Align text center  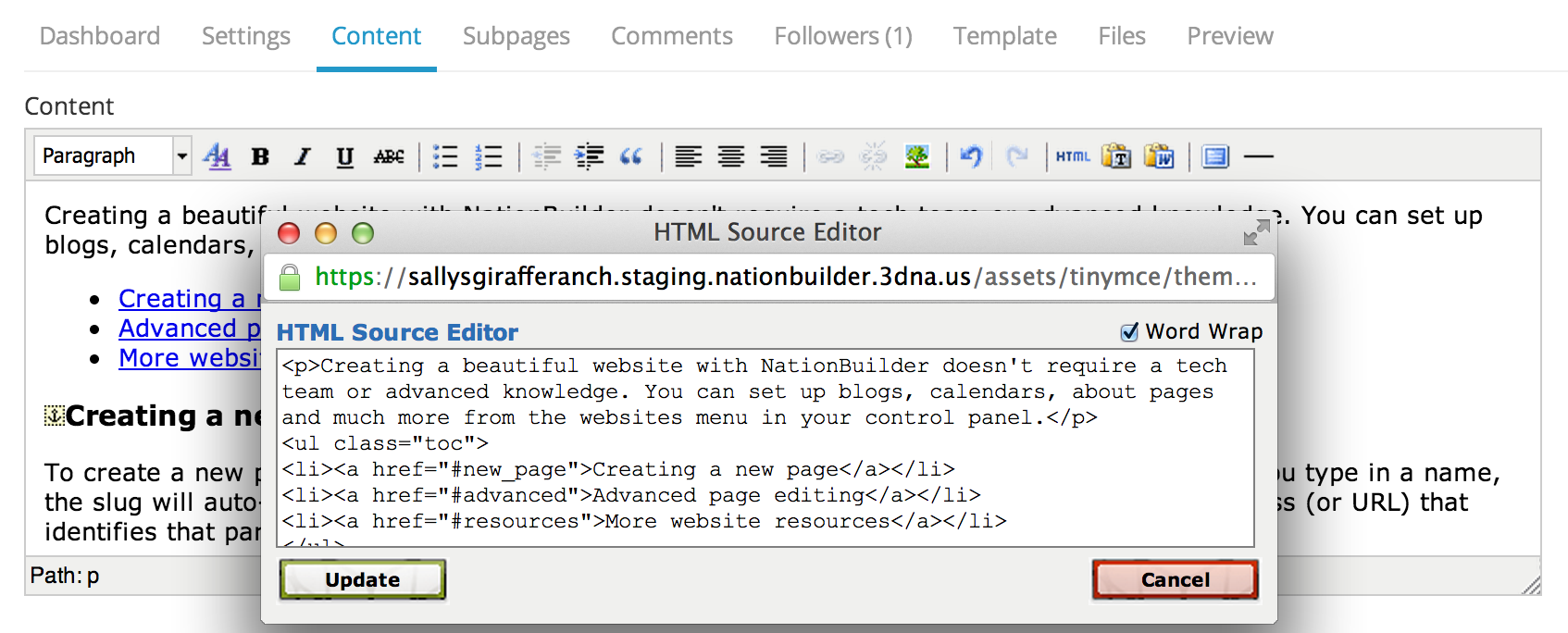[x=731, y=156]
